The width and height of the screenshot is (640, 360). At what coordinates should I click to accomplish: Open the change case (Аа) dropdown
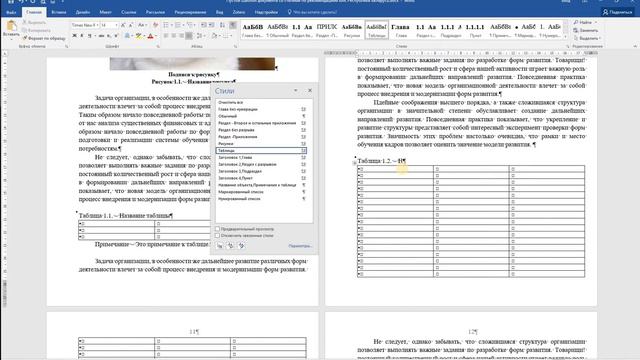[x=142, y=25]
